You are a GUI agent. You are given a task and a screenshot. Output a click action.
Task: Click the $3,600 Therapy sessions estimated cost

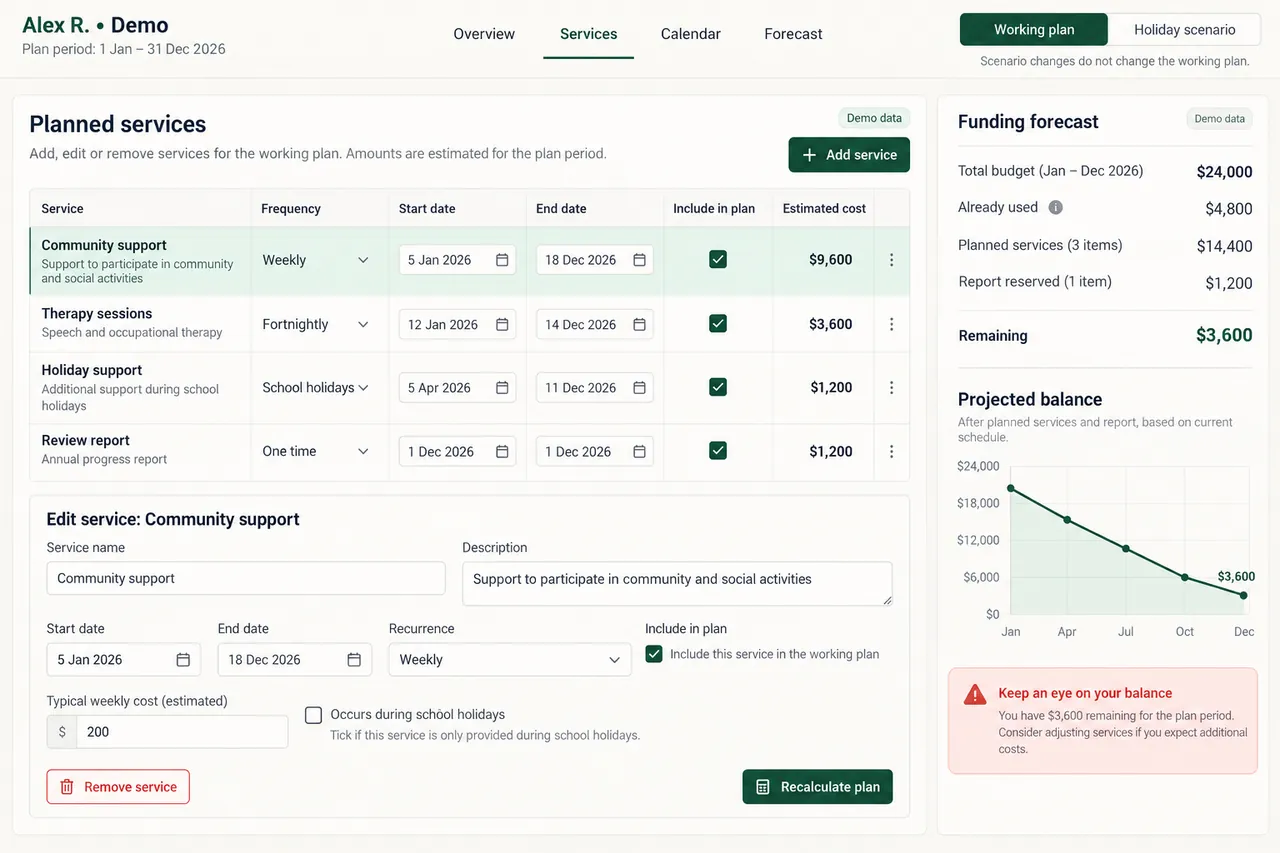point(831,324)
